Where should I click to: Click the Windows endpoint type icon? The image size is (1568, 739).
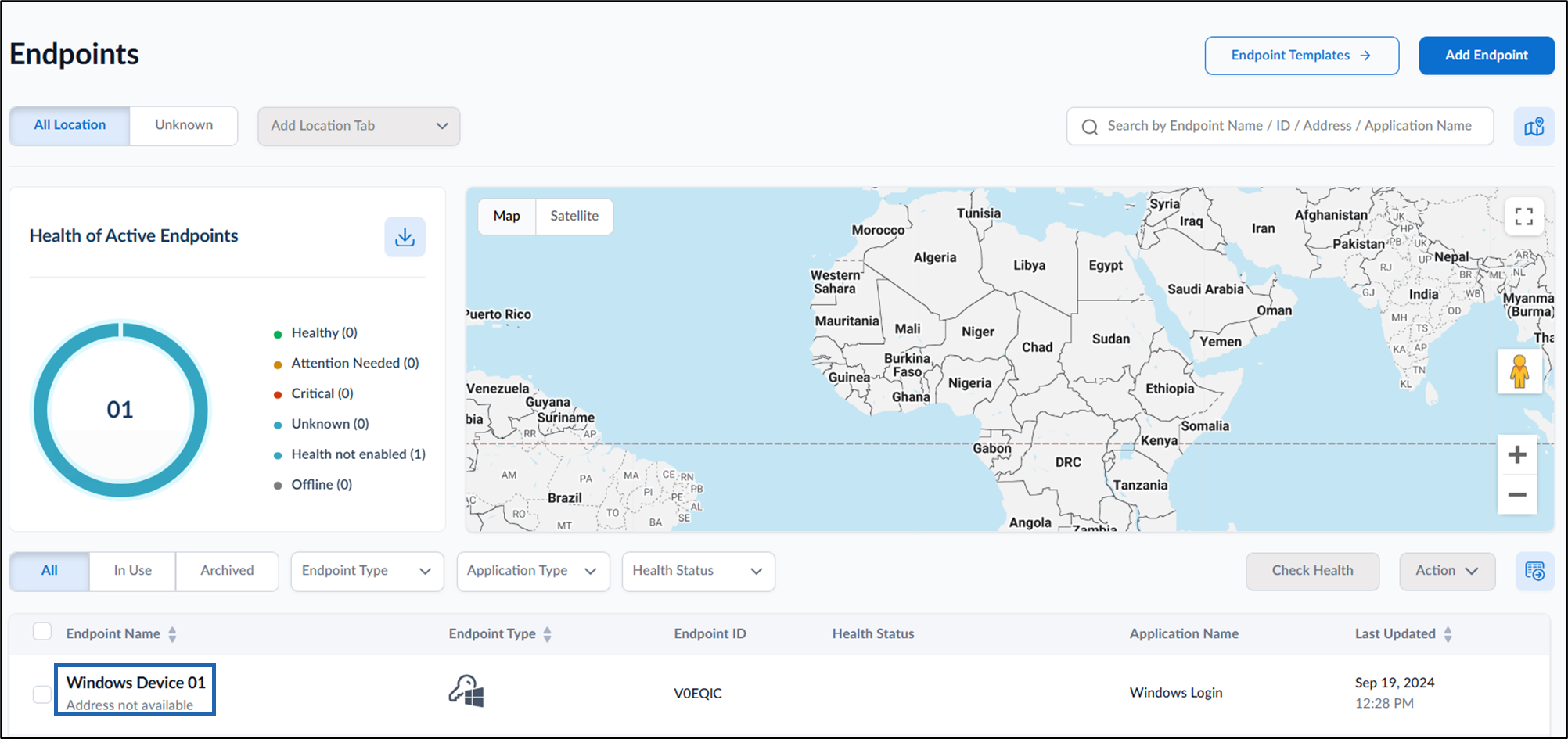coord(466,691)
